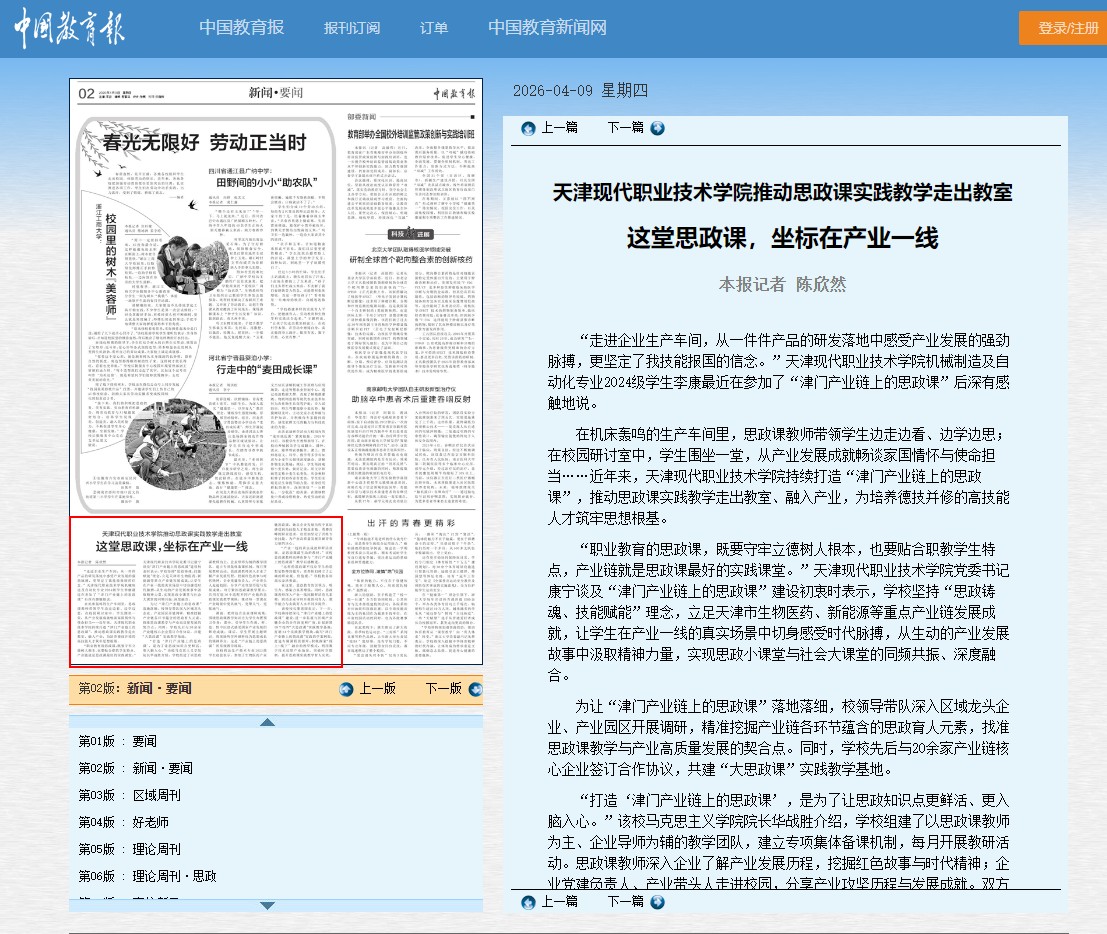The image size is (1107, 934).
Task: Open 第06版：理论周刊·思政 from the page list
Action: 147,876
